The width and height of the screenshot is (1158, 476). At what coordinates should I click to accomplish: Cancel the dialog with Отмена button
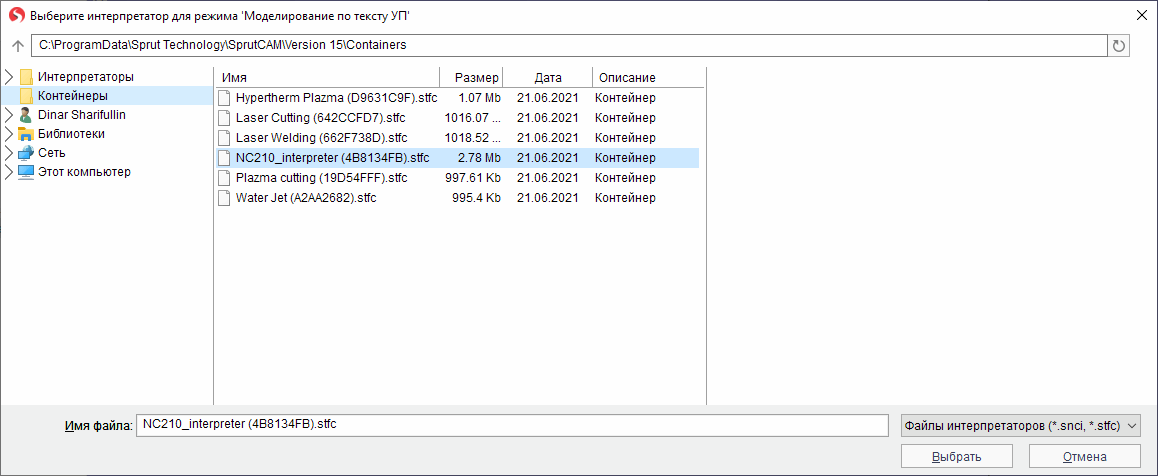point(1085,457)
